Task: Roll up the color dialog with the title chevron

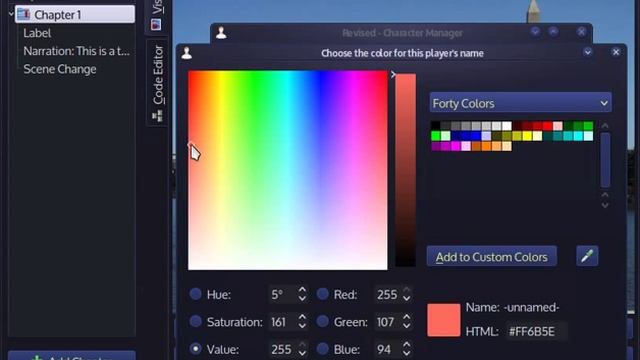Action: tap(588, 52)
